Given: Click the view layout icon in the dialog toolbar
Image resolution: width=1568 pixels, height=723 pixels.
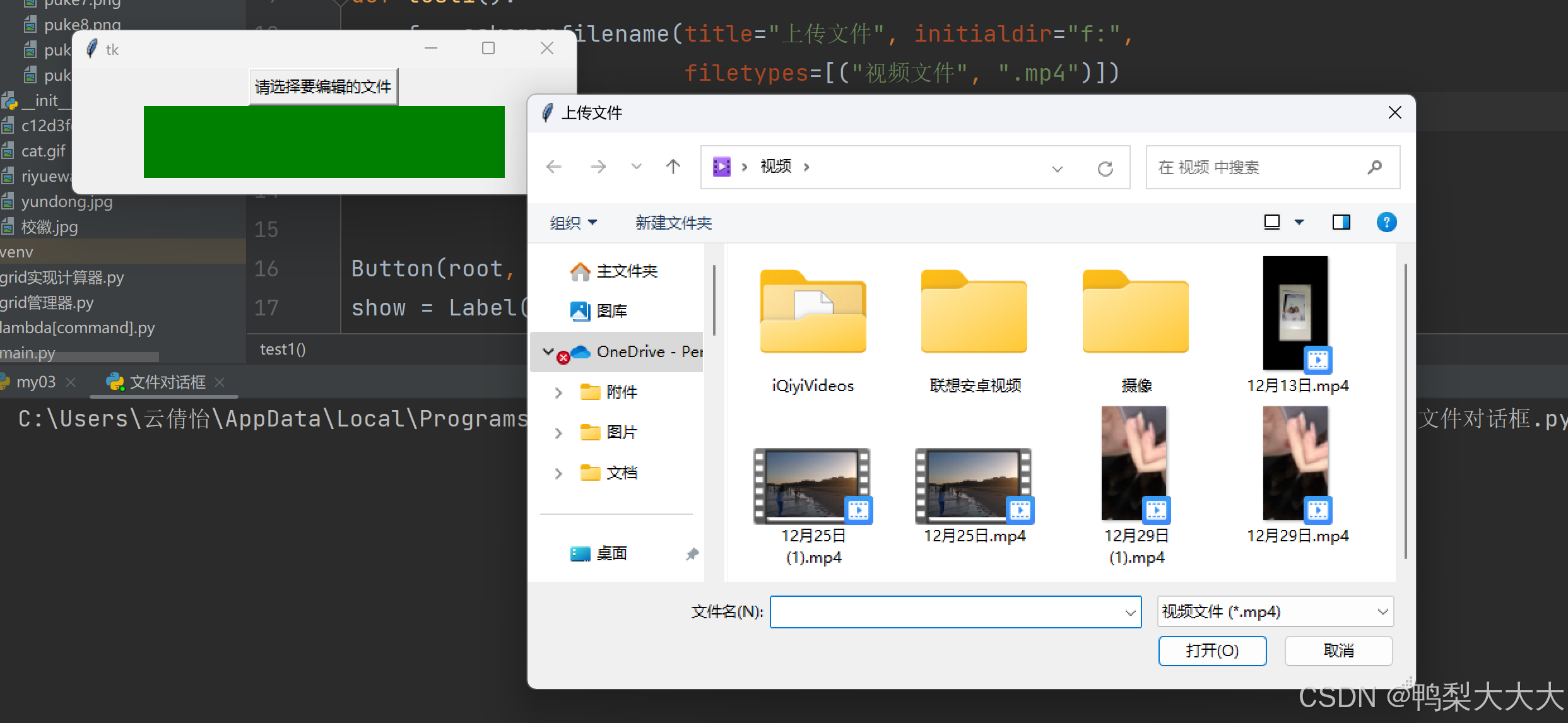Looking at the screenshot, I should [x=1272, y=222].
